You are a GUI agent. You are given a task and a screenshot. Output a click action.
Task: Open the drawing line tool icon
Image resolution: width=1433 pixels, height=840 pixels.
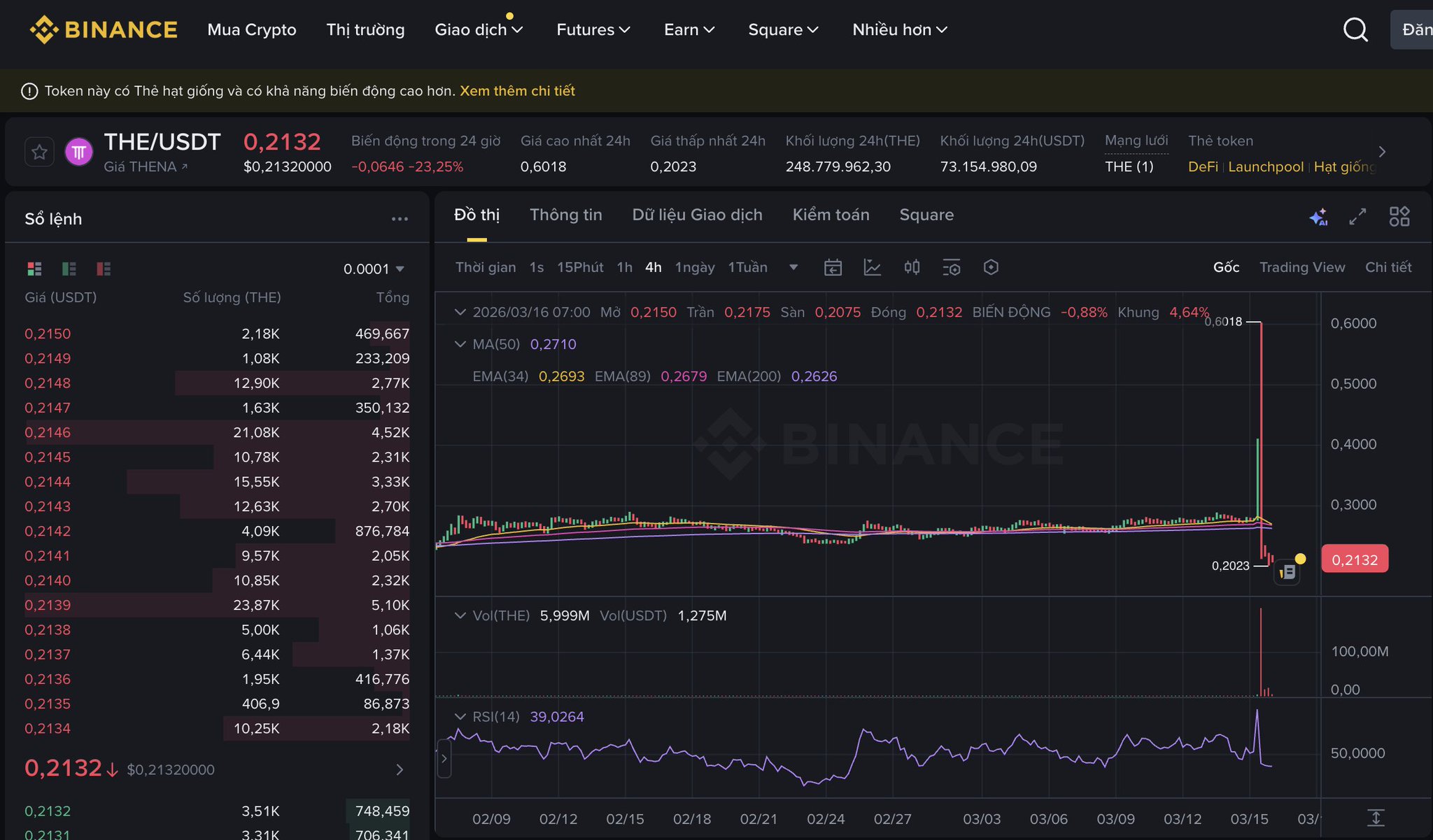coord(872,267)
